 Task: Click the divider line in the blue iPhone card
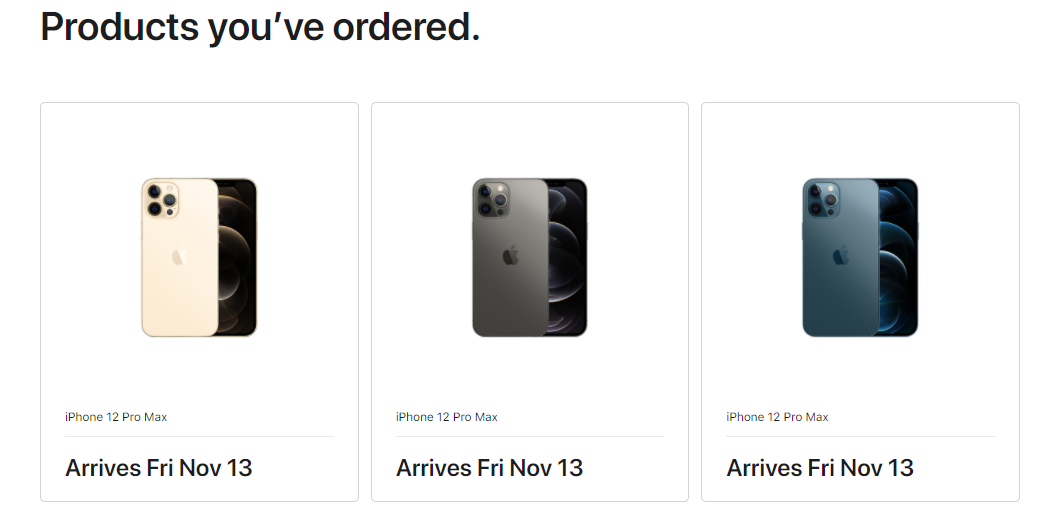(860, 436)
